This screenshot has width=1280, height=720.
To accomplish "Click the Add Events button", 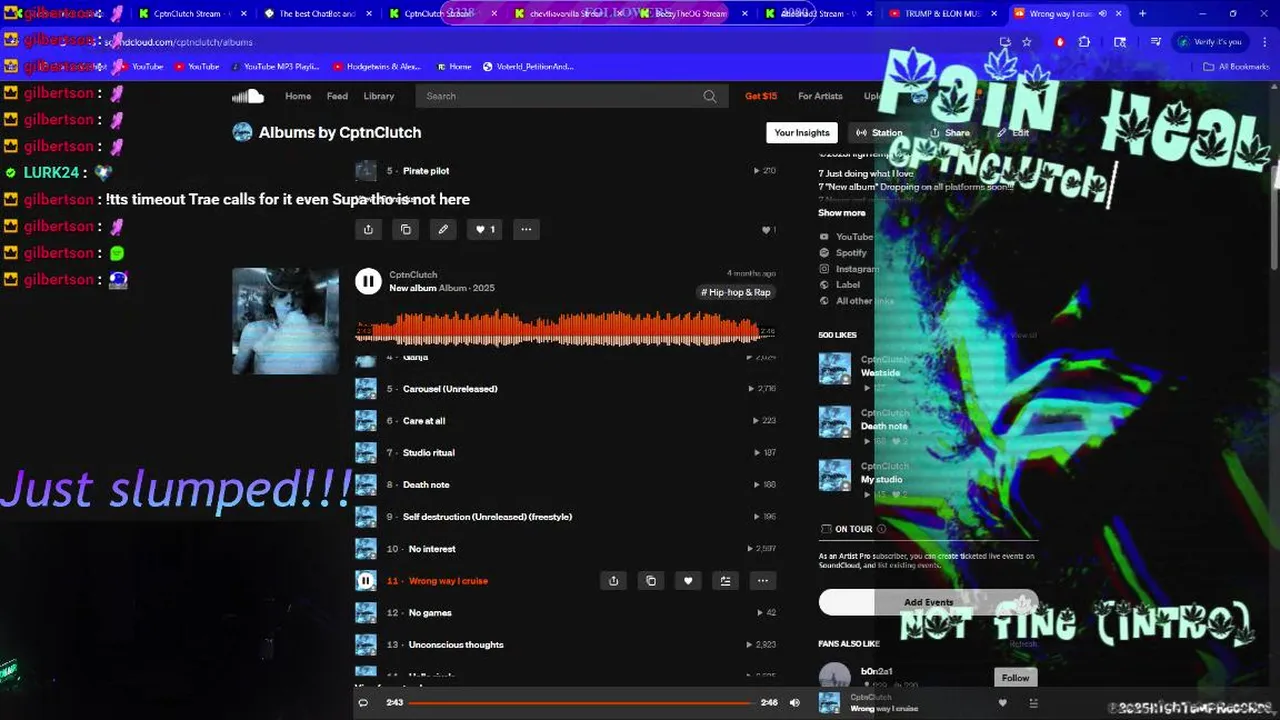I will click(x=928, y=602).
